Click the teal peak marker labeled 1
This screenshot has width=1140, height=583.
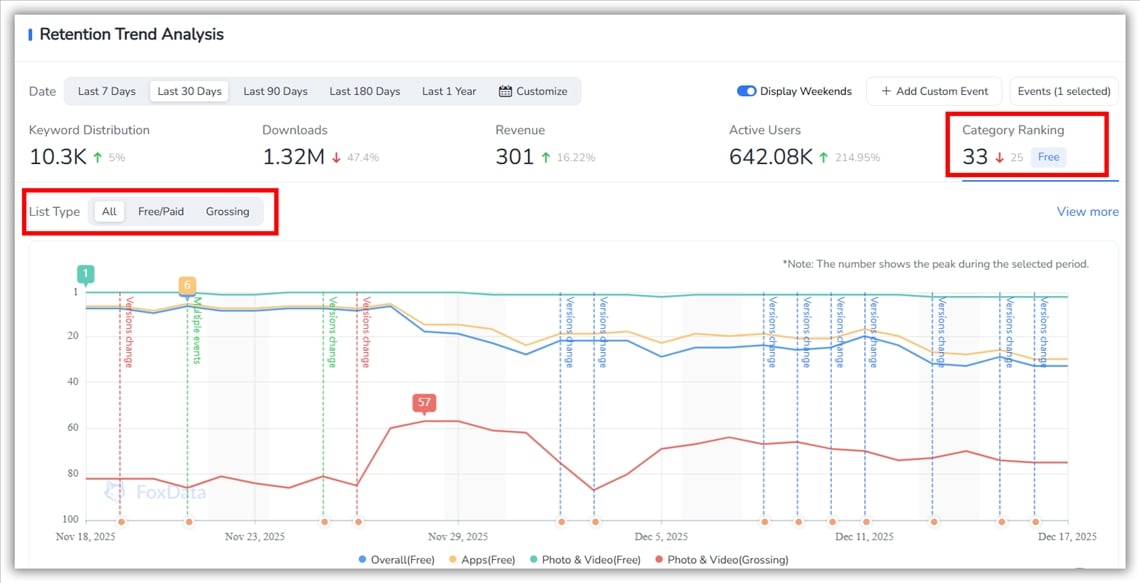86,273
